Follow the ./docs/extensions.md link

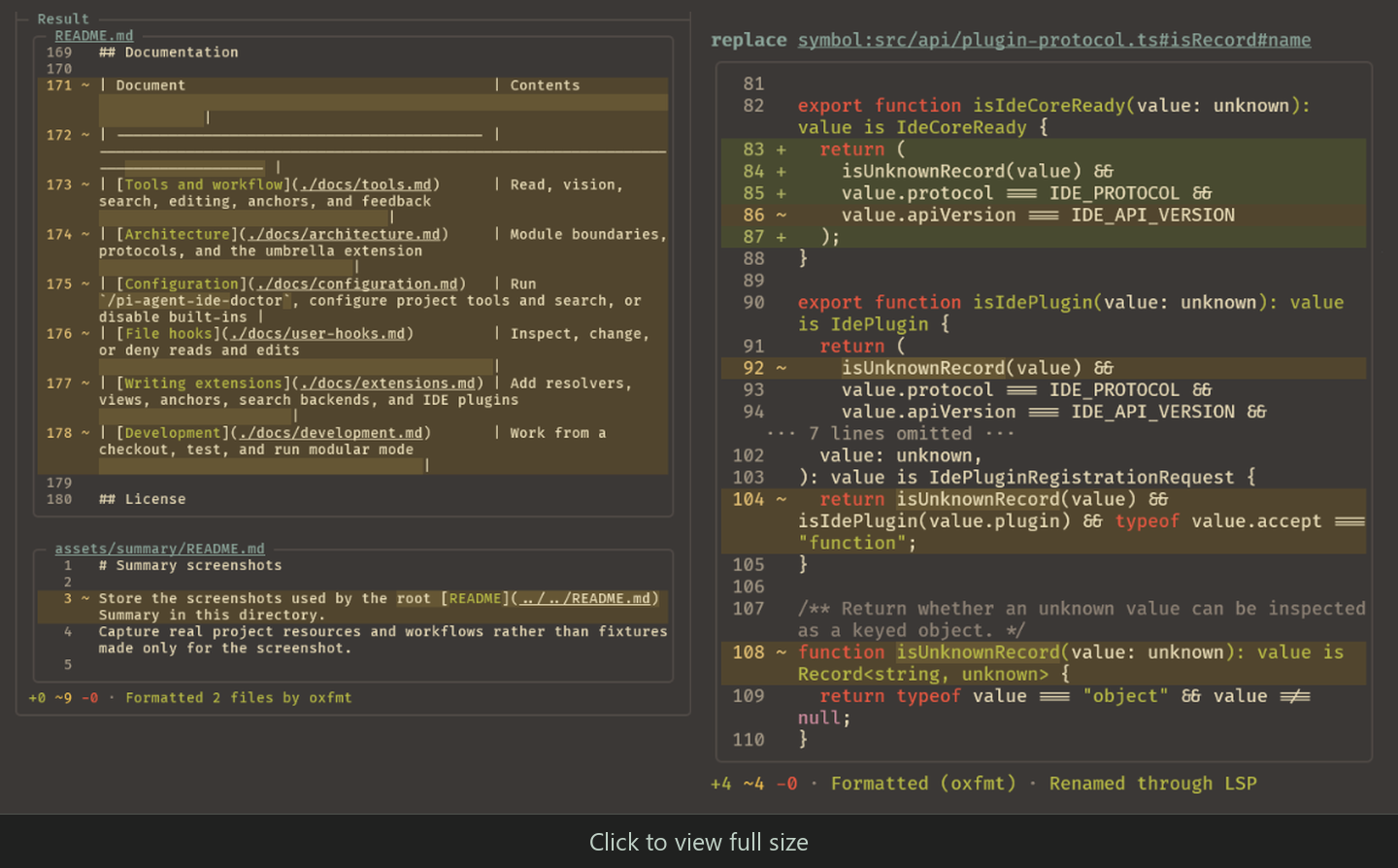pos(388,384)
